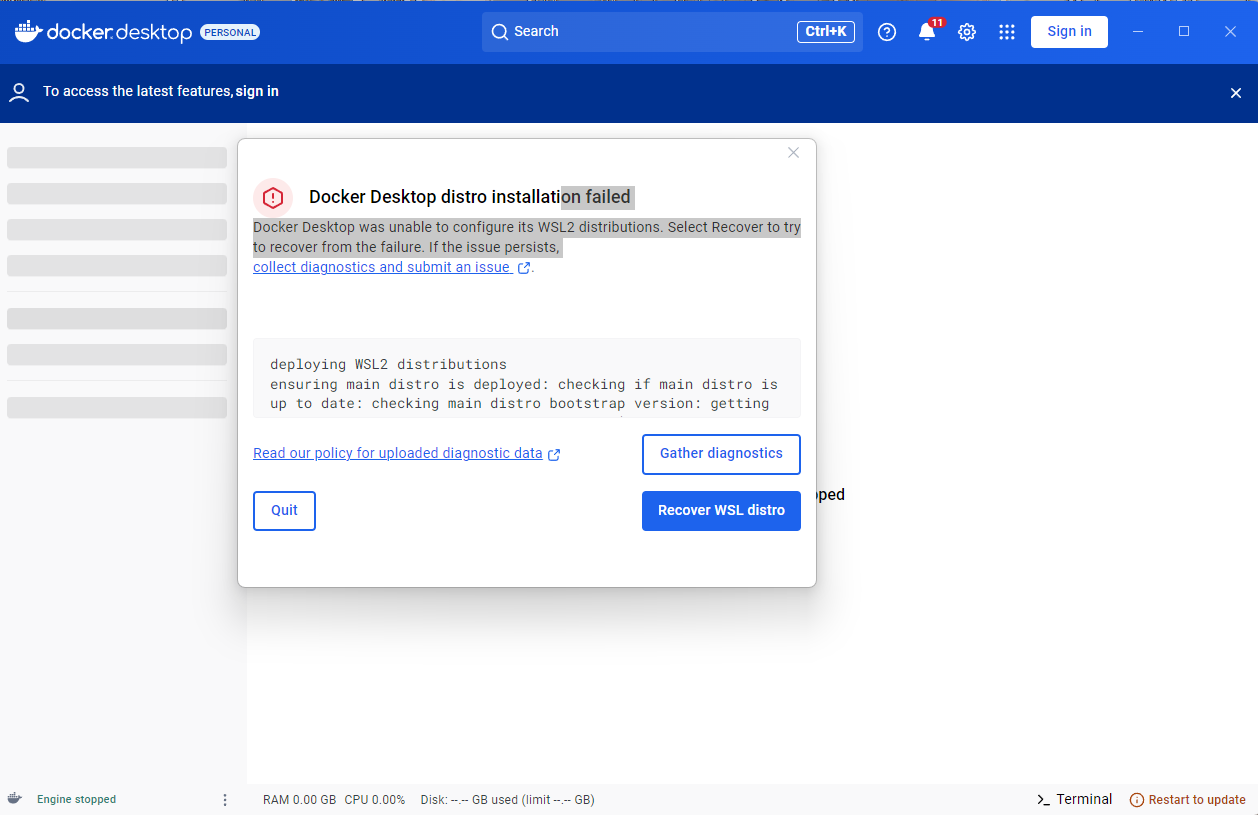Screen dimensions: 1258x815
Task: Open the apps grid icon
Action: pos(1007,32)
